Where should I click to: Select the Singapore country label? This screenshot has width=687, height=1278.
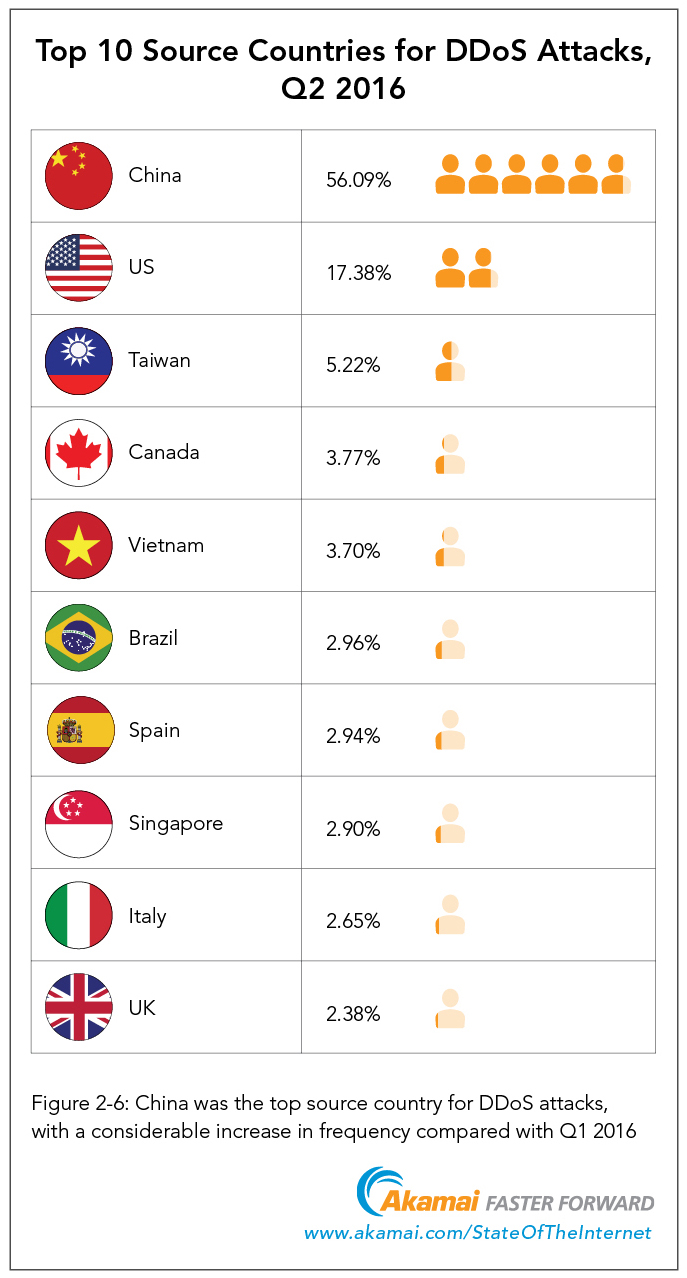pyautogui.click(x=176, y=824)
